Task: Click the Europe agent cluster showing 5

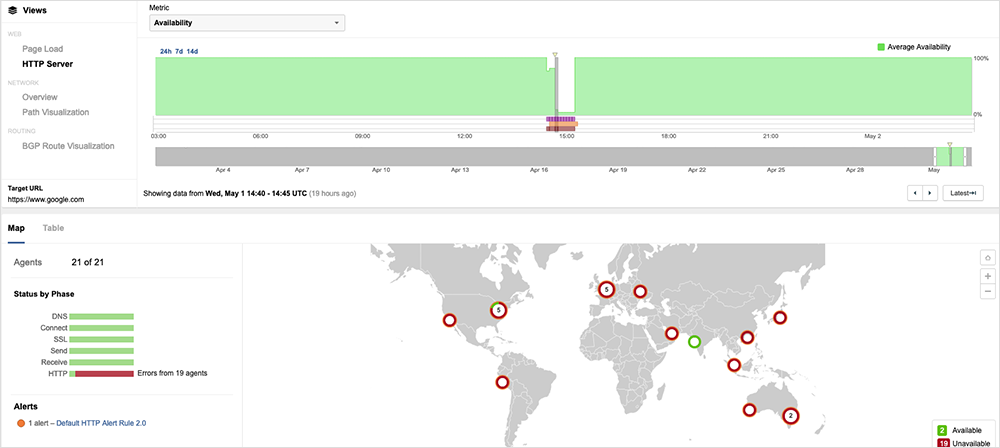Action: coord(605,289)
